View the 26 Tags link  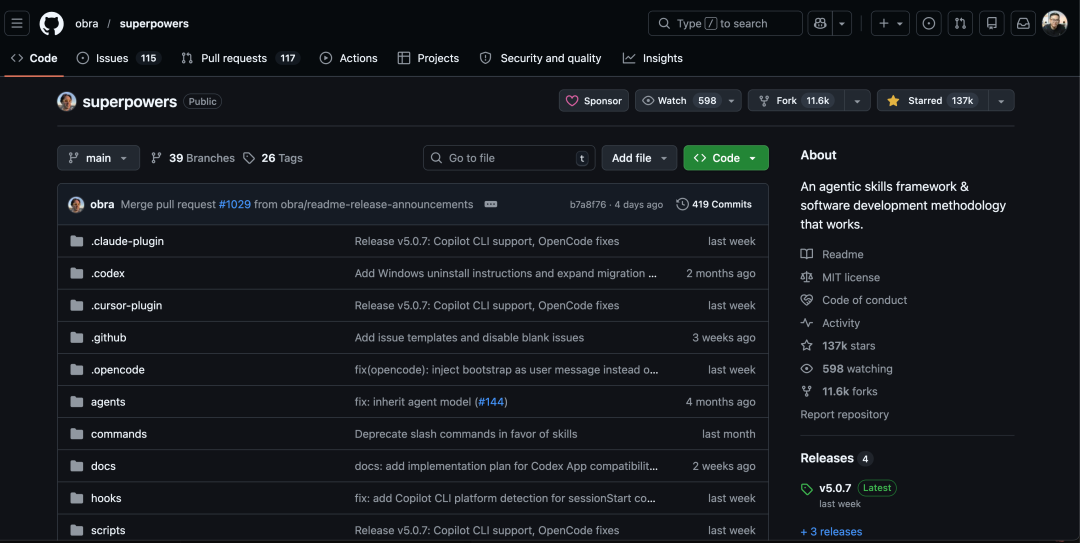[x=273, y=158]
